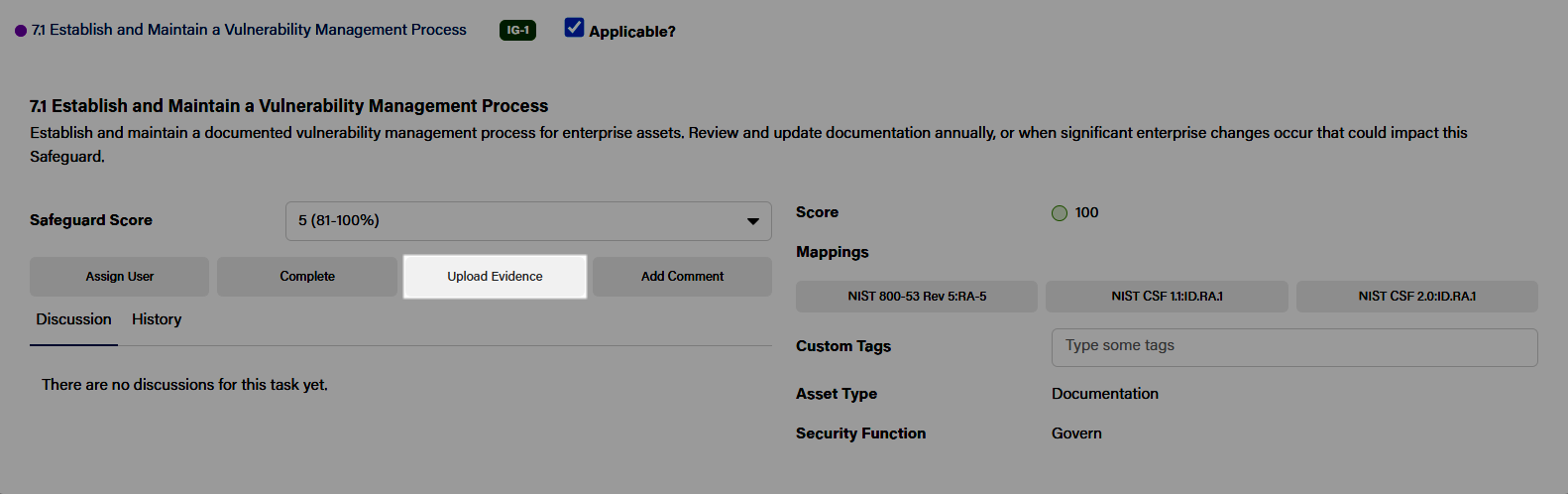1568x494 pixels.
Task: Click the Govern security function value
Action: coord(1076,433)
